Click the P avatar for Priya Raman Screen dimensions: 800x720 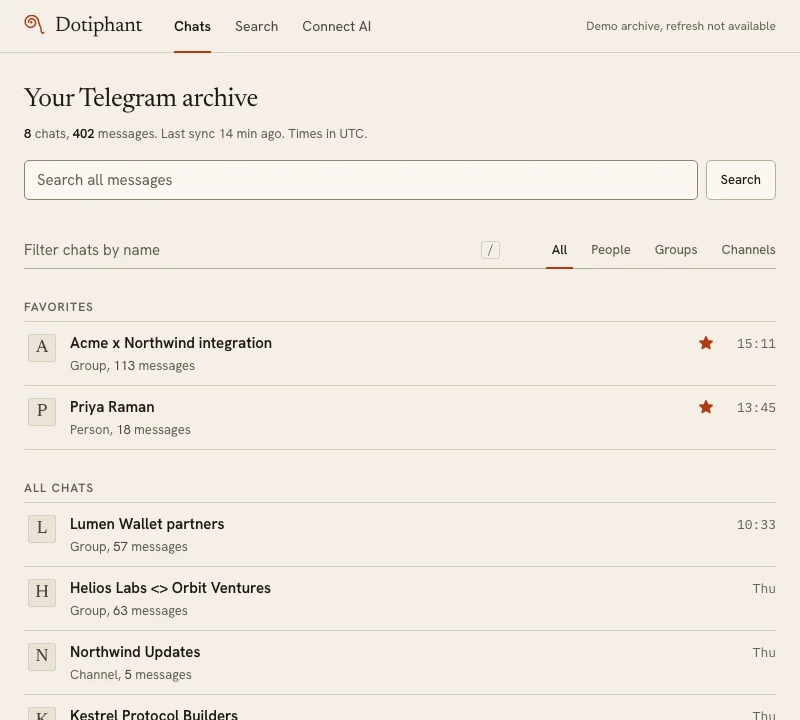[42, 412]
